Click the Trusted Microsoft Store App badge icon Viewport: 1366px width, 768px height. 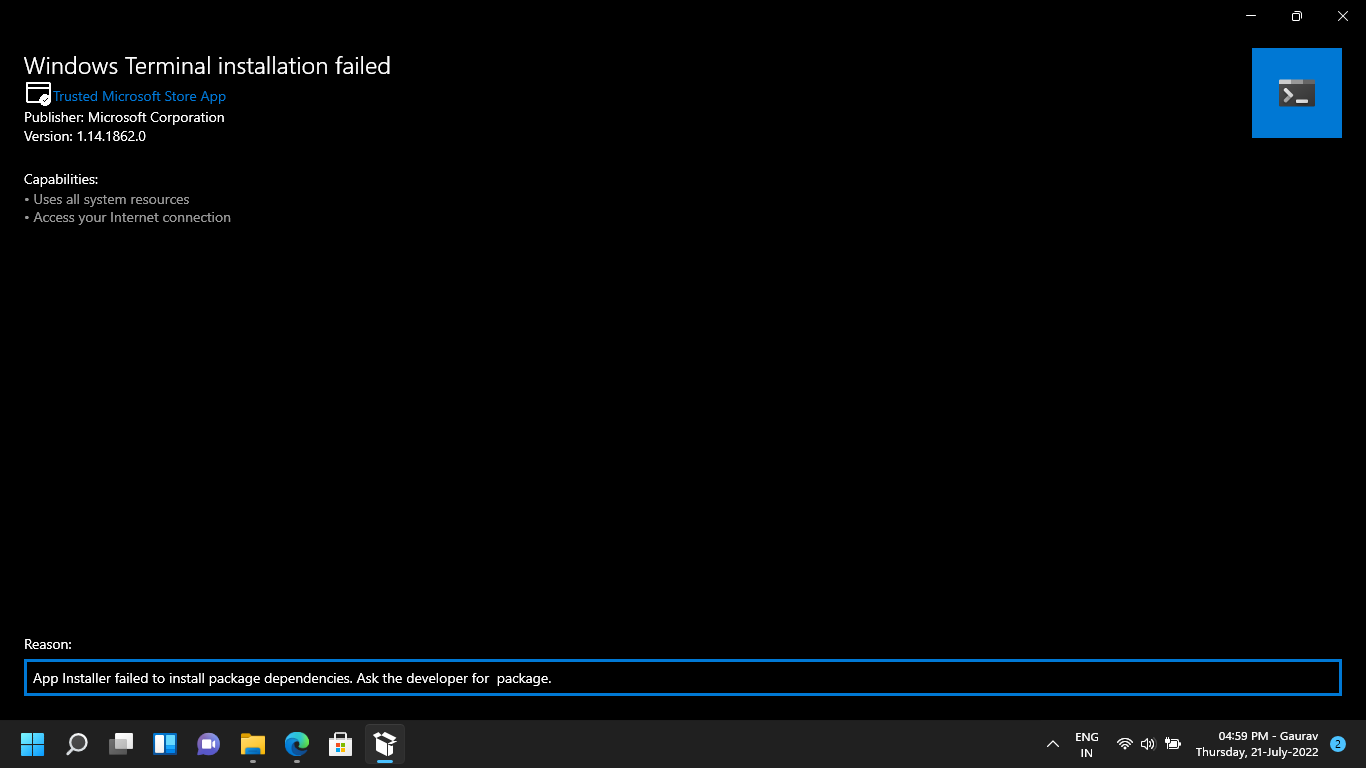tap(36, 92)
